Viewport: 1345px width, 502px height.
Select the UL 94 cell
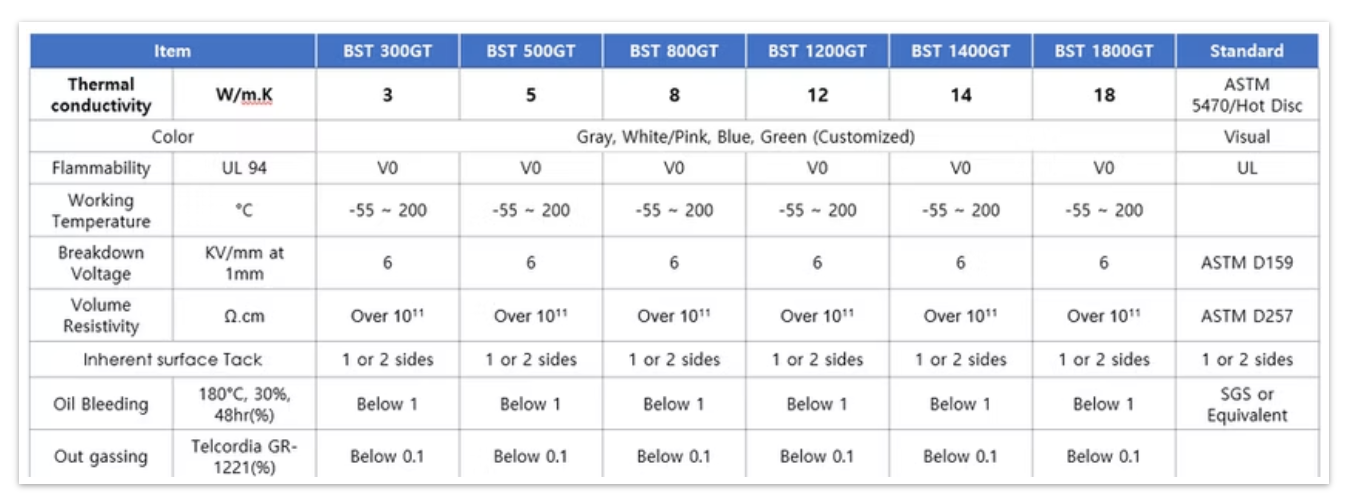pos(244,168)
